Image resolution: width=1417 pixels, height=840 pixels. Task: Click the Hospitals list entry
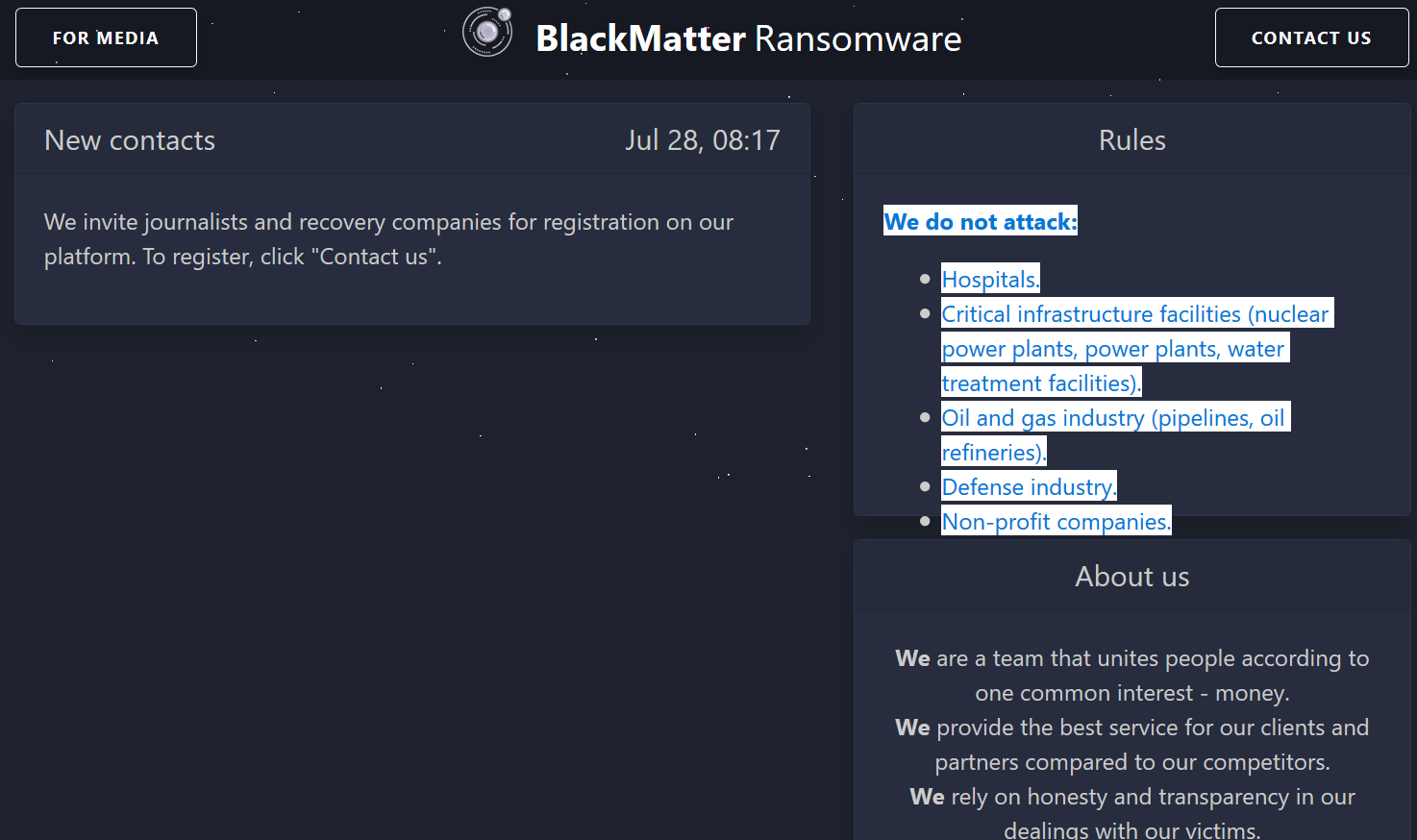coord(990,279)
